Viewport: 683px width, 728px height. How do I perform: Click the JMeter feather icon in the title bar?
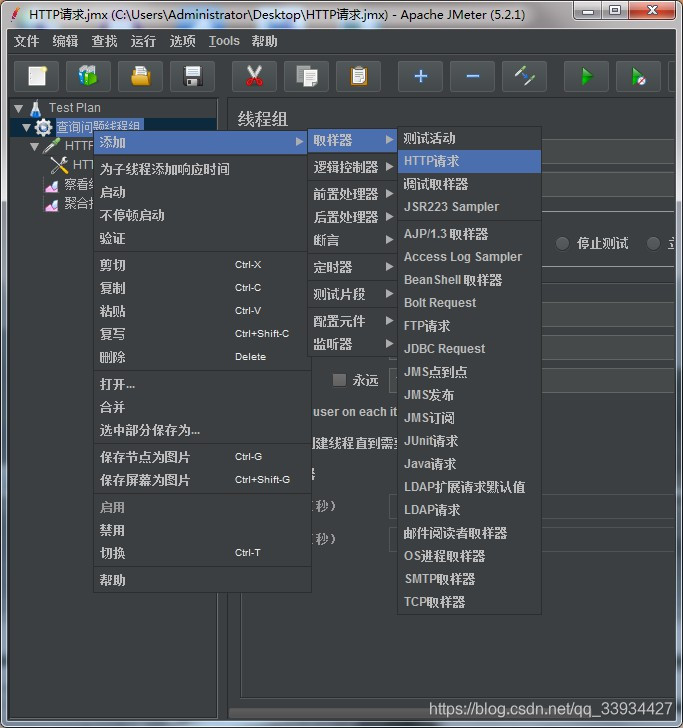16,14
